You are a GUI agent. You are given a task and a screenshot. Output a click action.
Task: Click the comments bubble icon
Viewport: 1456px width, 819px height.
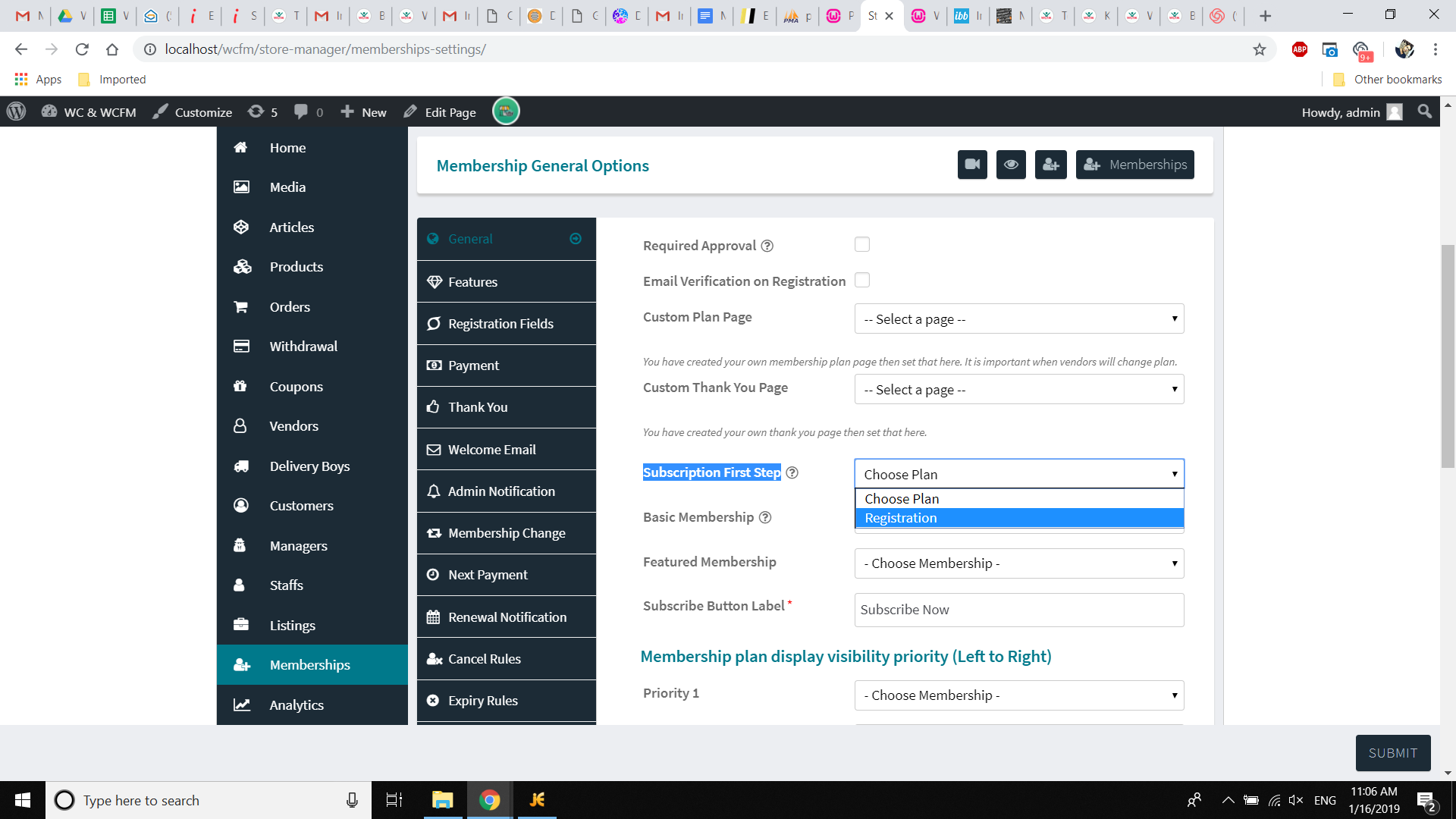coord(301,111)
